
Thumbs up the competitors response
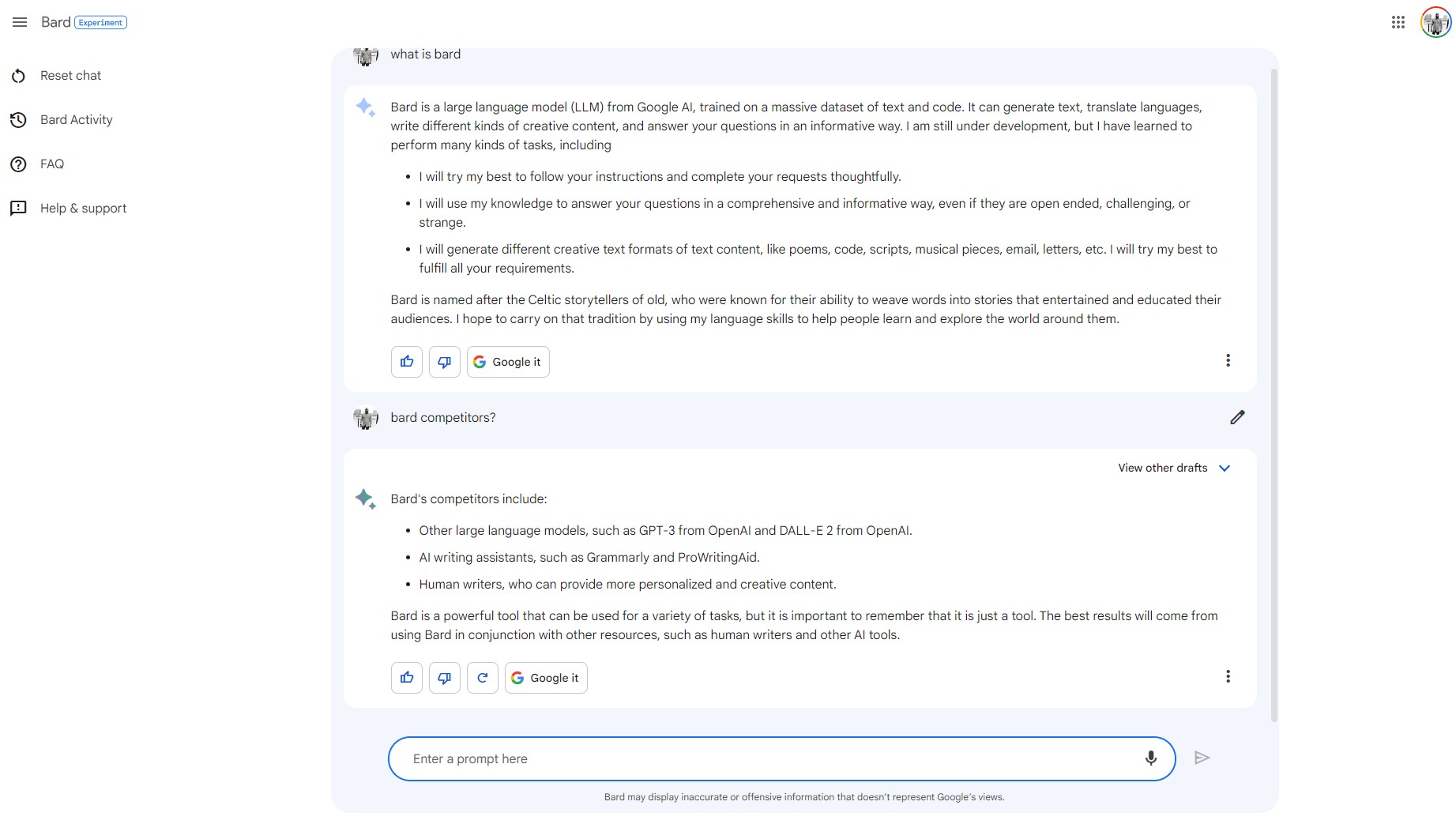click(x=407, y=678)
